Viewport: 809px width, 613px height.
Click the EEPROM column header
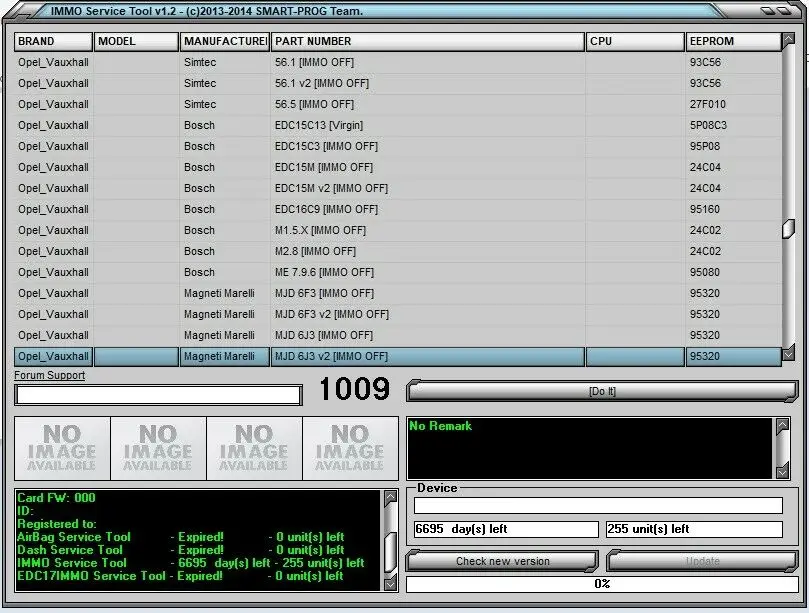tap(733, 41)
